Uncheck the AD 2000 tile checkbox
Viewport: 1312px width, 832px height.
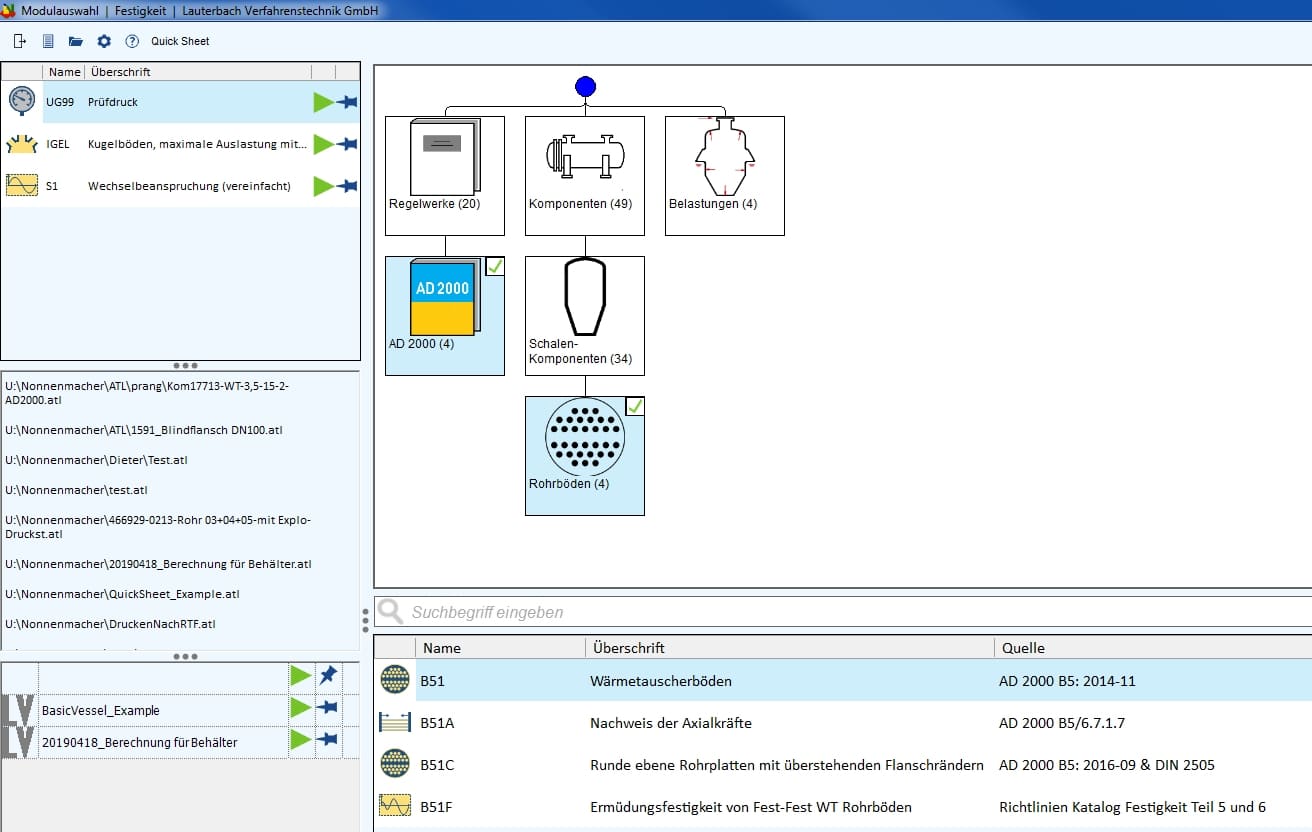[495, 266]
